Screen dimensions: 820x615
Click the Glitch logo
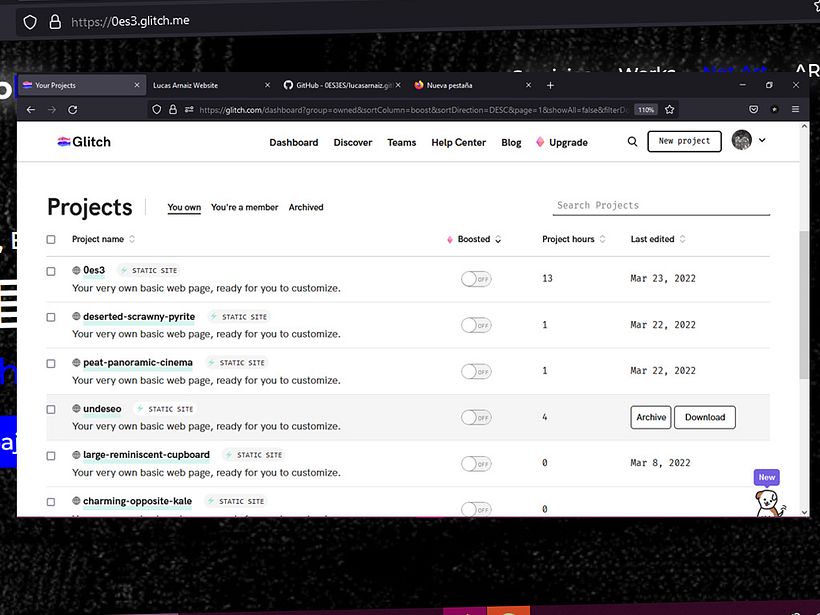(84, 142)
